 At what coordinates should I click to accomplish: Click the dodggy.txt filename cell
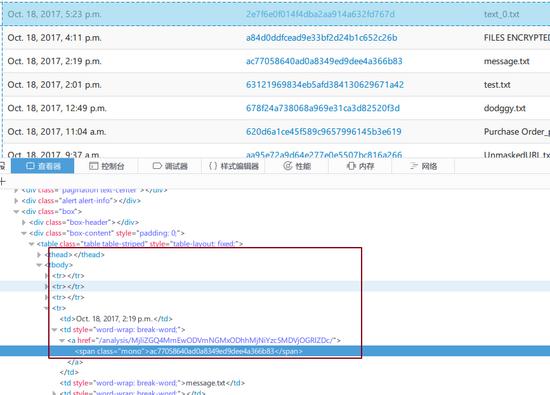(505, 108)
